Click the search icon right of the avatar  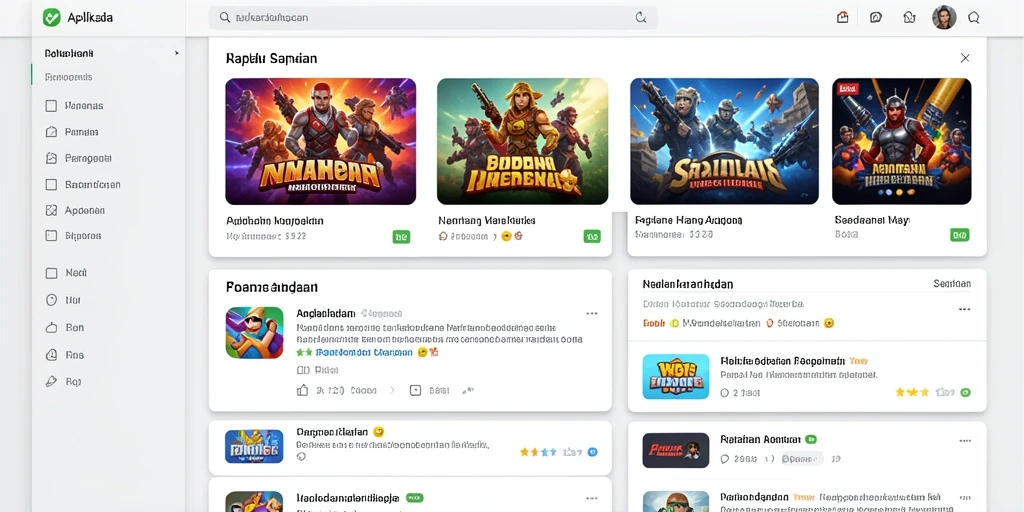point(974,18)
